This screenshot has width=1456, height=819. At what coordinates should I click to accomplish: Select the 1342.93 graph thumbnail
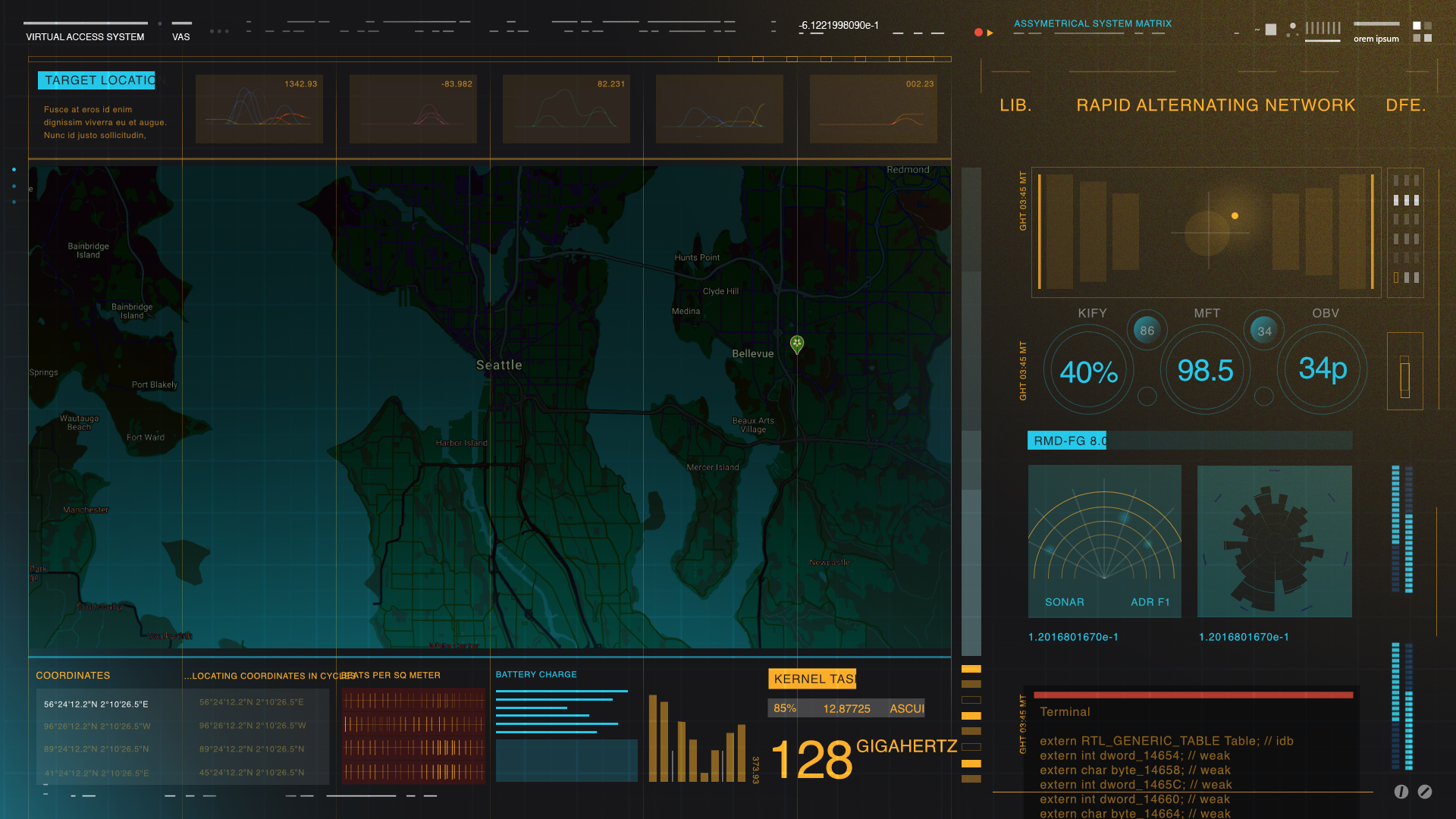pos(259,109)
